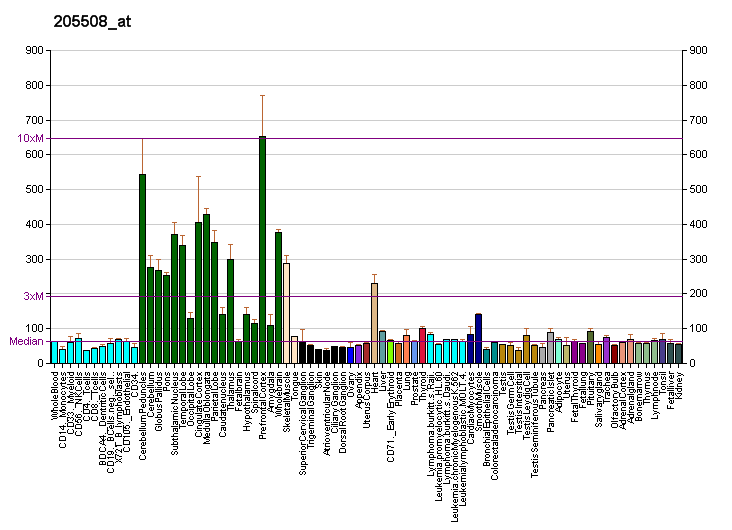Click the purple Median label
Screen dimensions: 732x530
coord(27,341)
